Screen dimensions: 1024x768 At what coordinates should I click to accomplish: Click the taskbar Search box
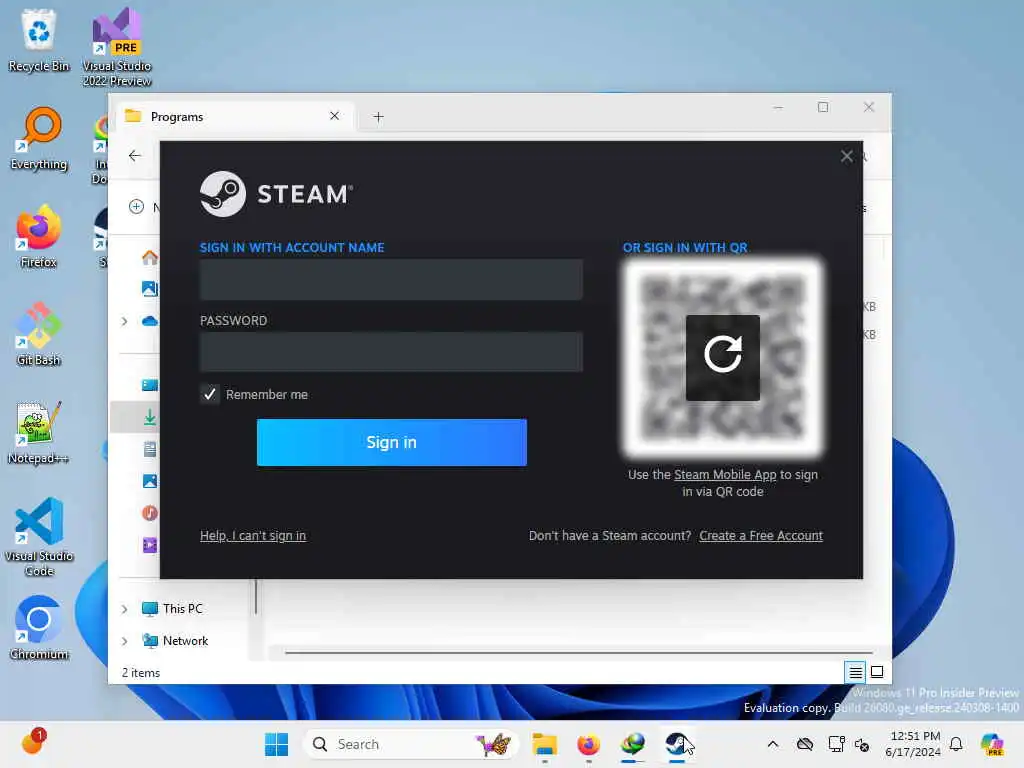pyautogui.click(x=411, y=744)
